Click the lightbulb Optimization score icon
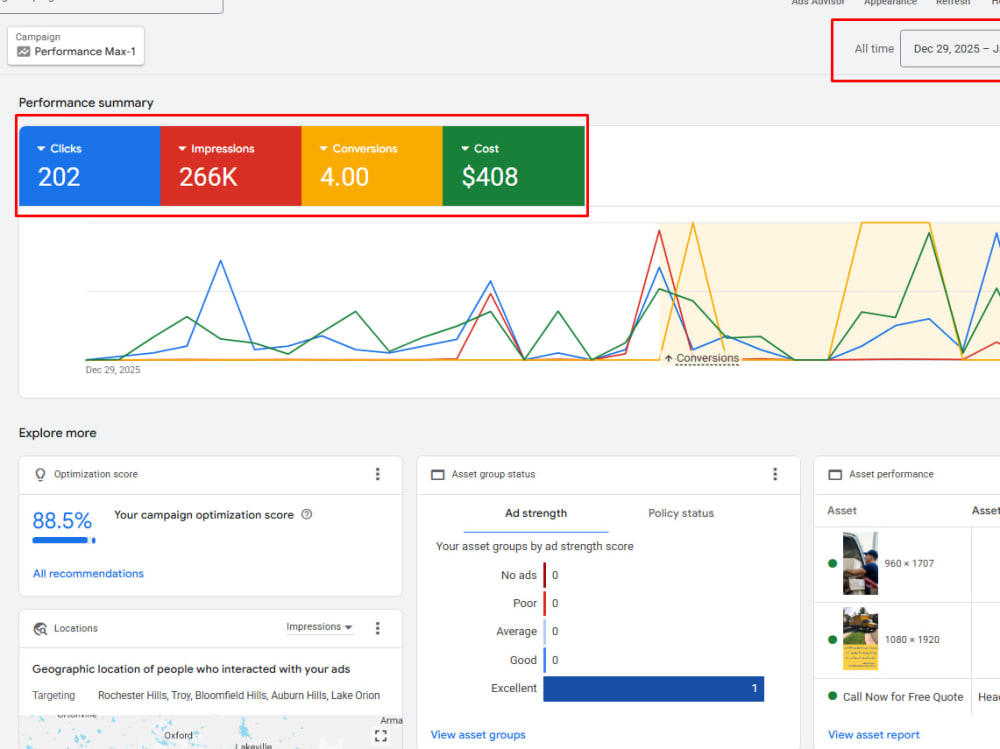This screenshot has width=1000, height=749. click(x=40, y=474)
